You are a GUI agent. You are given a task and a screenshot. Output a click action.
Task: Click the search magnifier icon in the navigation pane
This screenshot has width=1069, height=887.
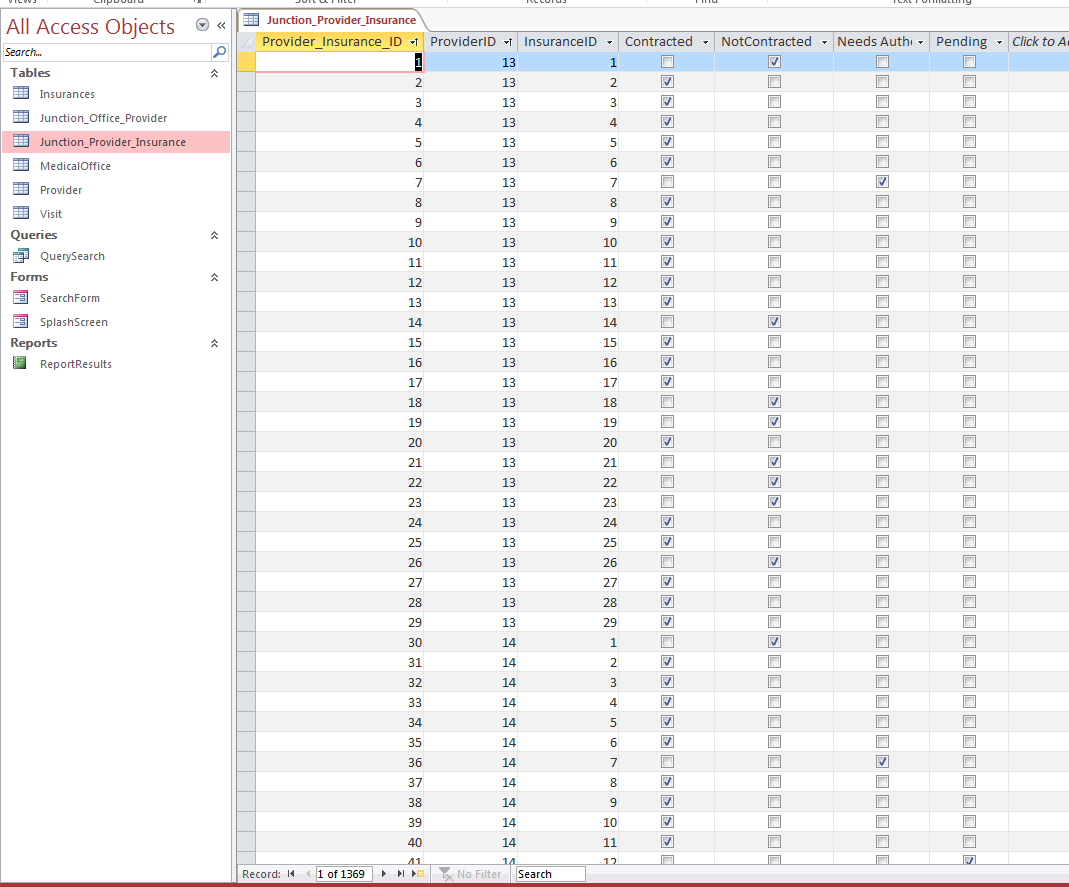[220, 52]
